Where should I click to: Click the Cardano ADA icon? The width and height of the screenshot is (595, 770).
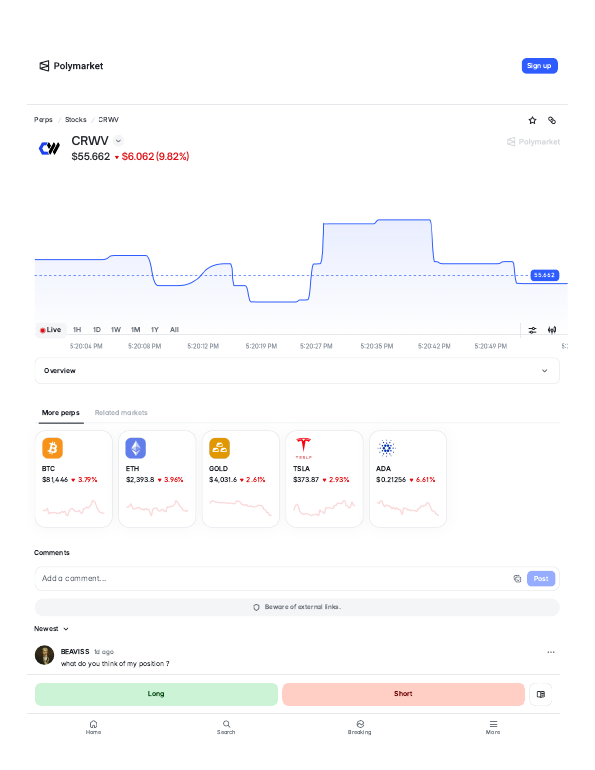(x=386, y=448)
